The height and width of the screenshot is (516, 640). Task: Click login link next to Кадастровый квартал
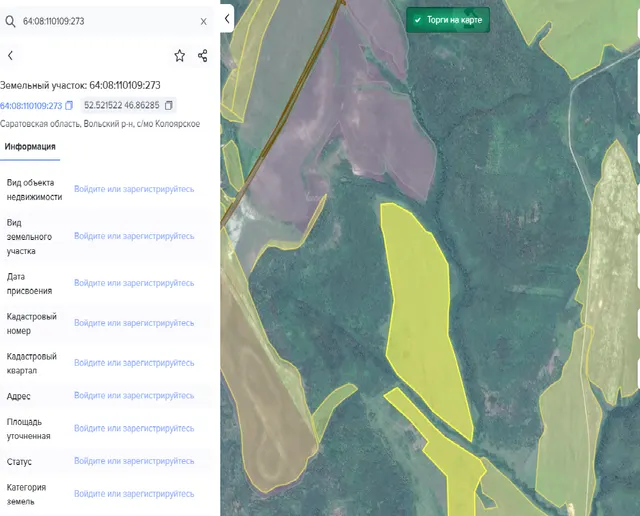(x=134, y=363)
